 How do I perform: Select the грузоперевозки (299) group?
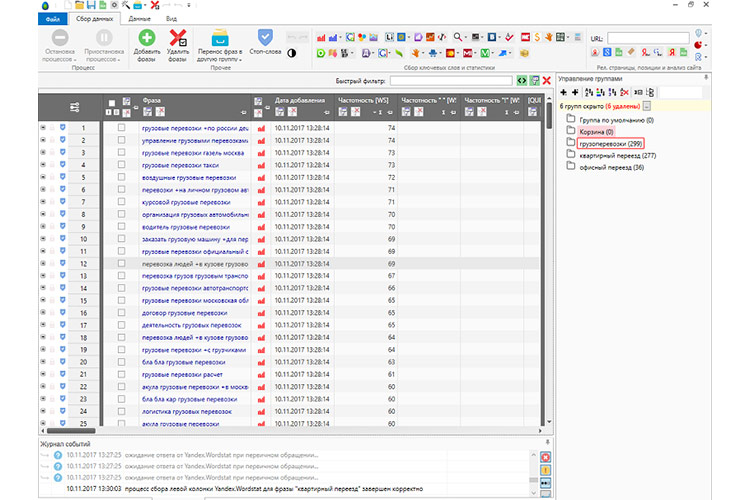coord(610,143)
